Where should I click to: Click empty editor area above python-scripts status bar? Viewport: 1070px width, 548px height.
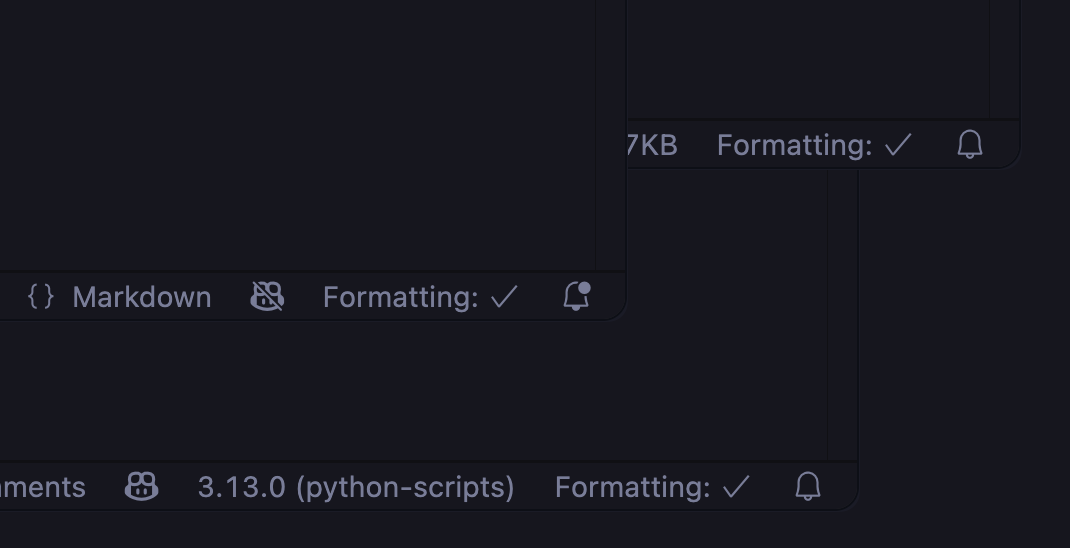pyautogui.click(x=400, y=400)
